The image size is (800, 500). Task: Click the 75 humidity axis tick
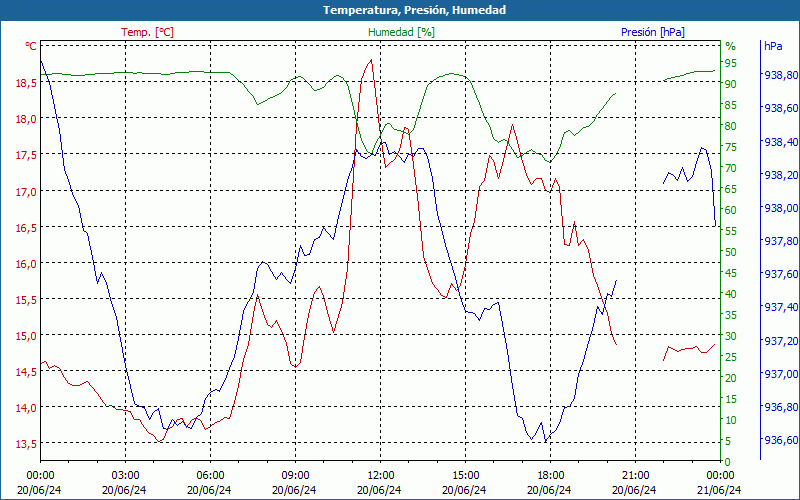(731, 147)
